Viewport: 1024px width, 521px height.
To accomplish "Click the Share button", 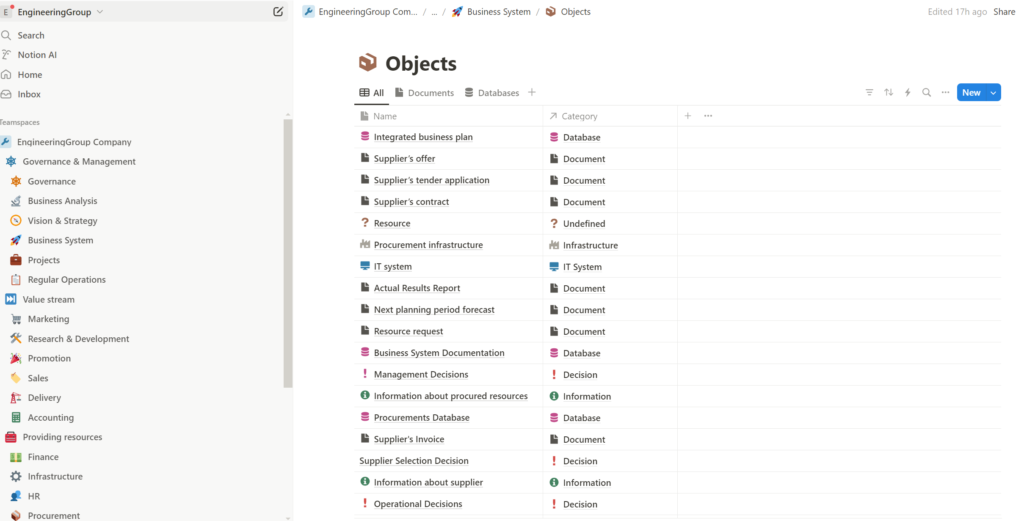I will [x=1004, y=12].
